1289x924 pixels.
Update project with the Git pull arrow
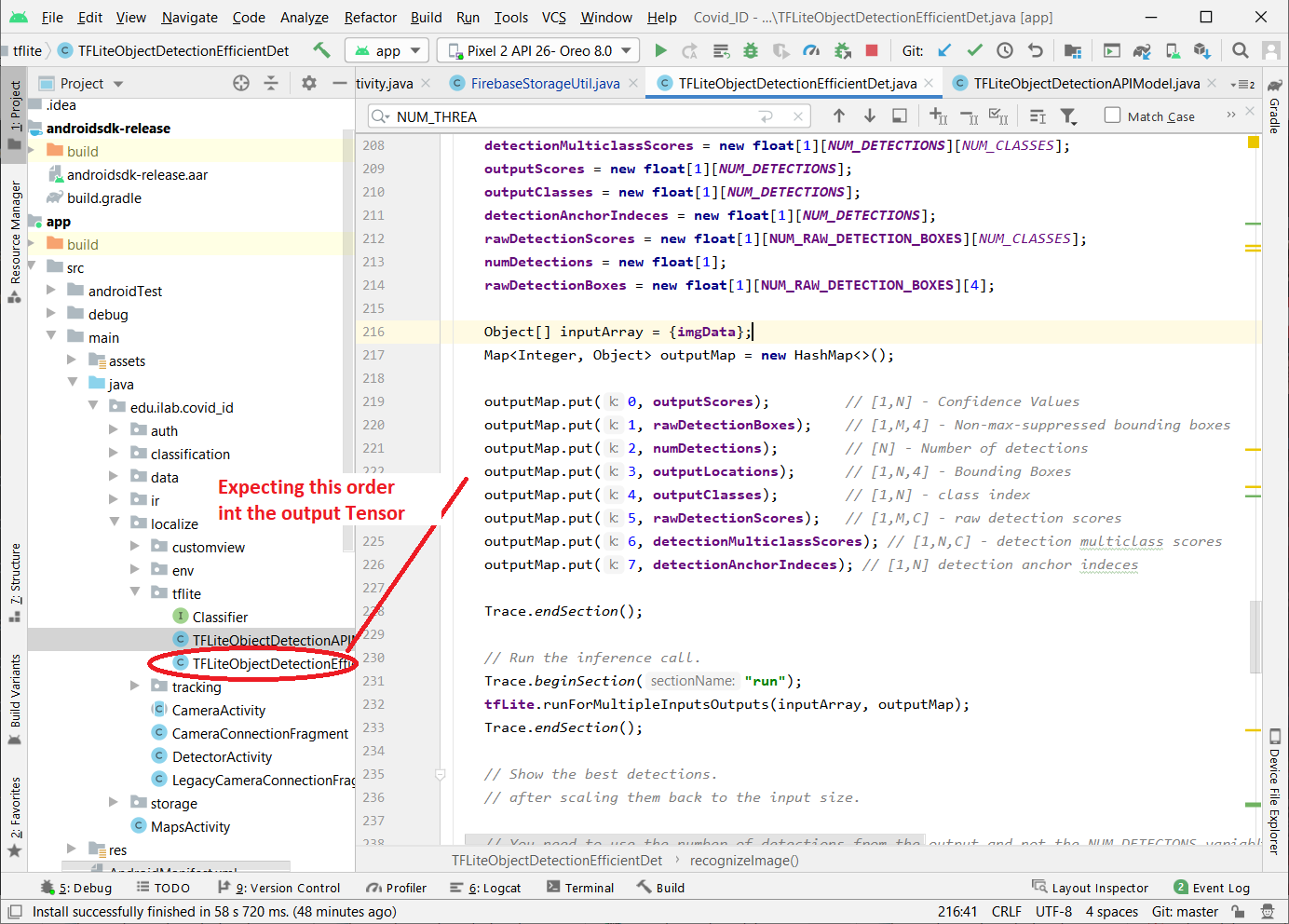945,50
